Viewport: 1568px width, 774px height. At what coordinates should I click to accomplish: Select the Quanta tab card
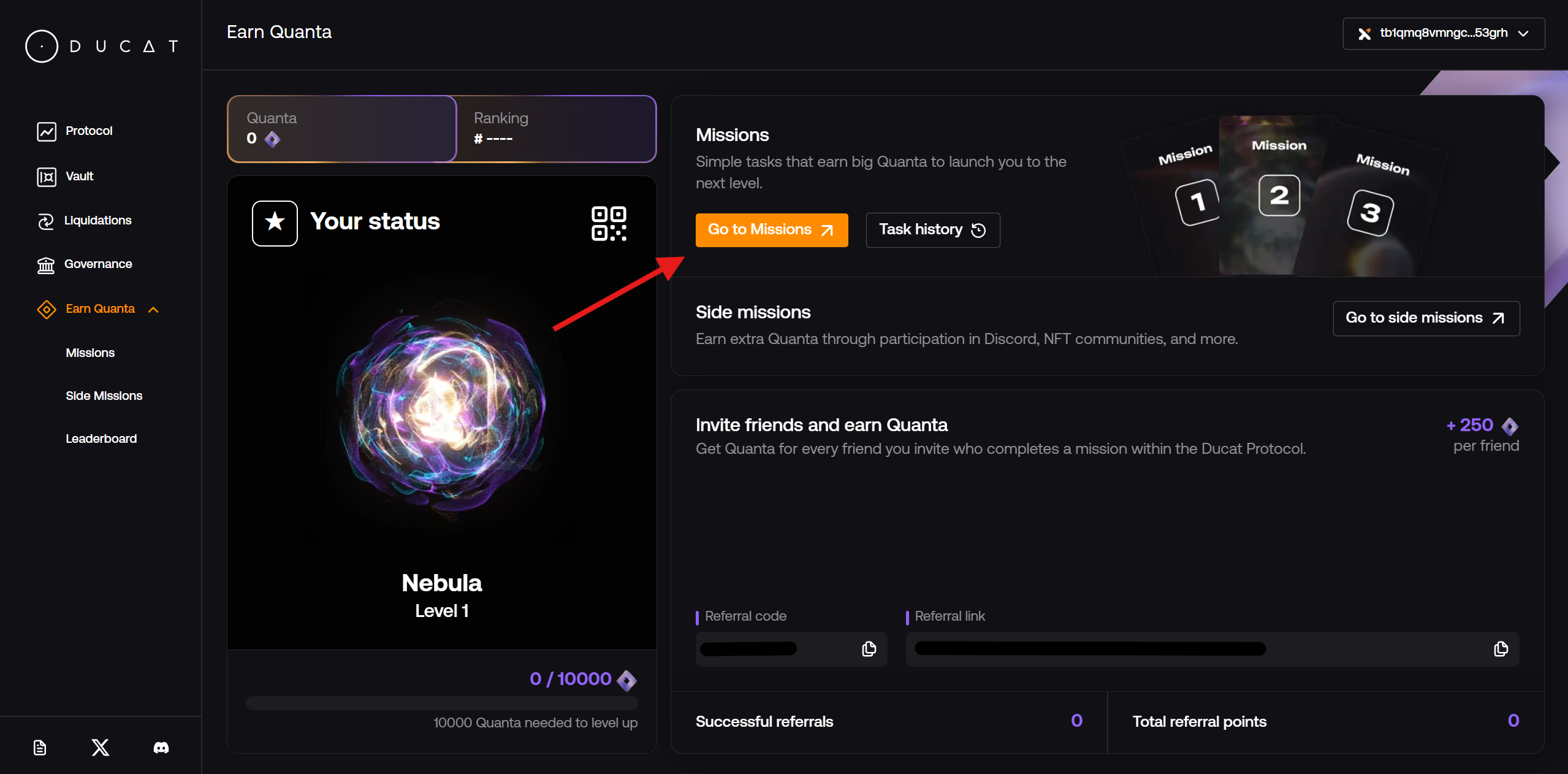342,129
